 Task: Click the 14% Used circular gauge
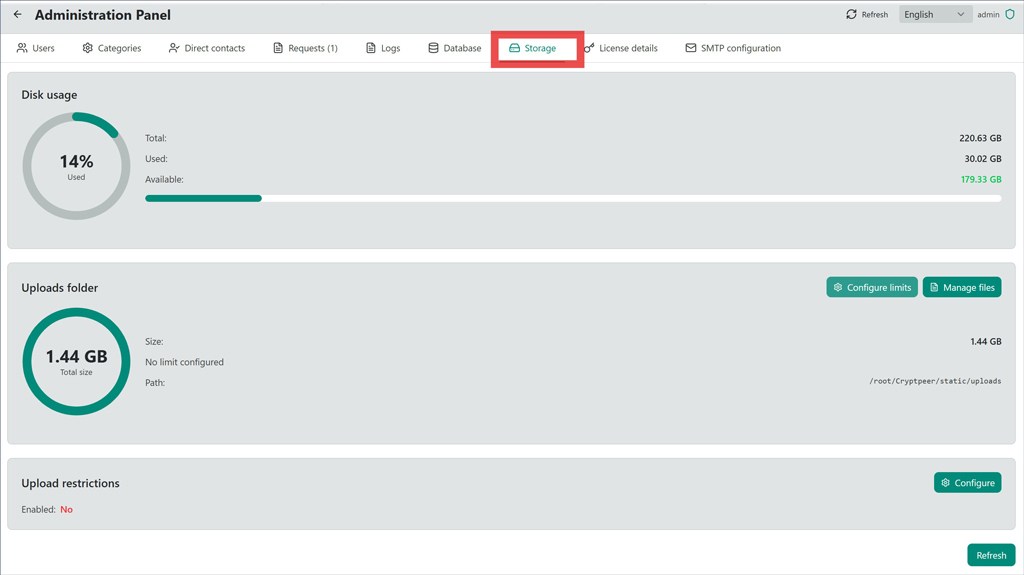(76, 166)
